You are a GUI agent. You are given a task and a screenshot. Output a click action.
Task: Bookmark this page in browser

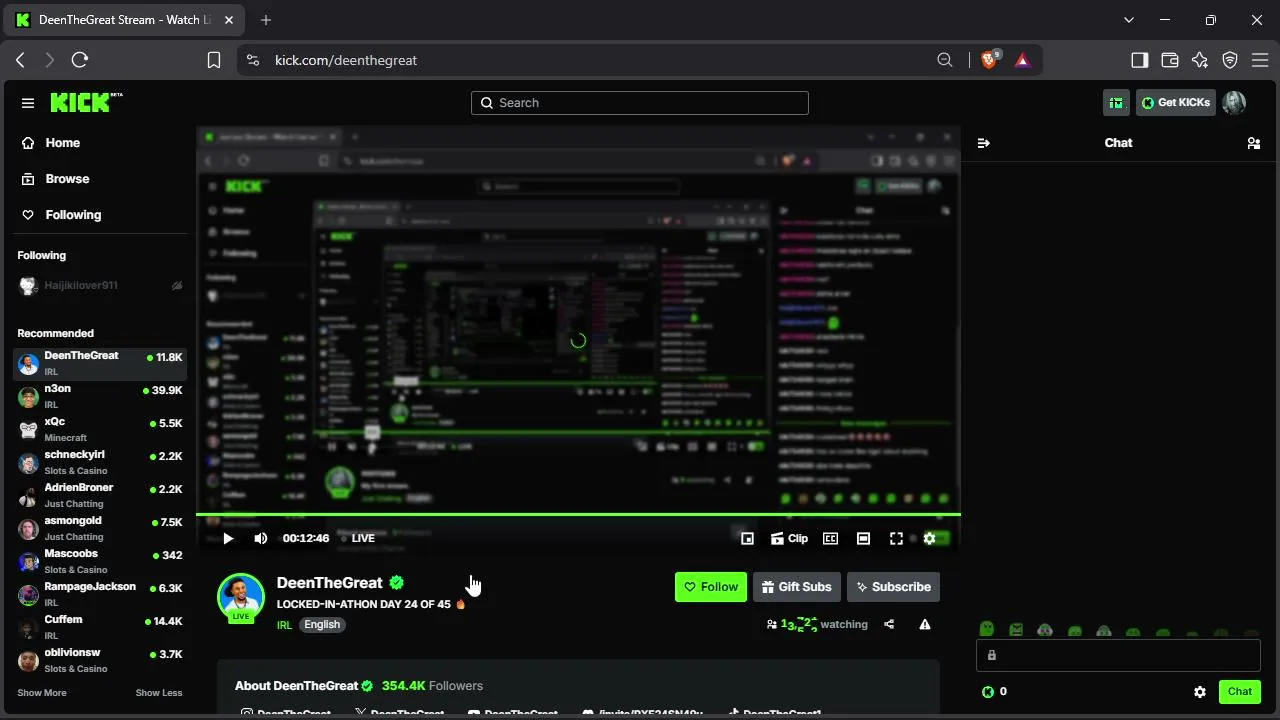pos(214,60)
